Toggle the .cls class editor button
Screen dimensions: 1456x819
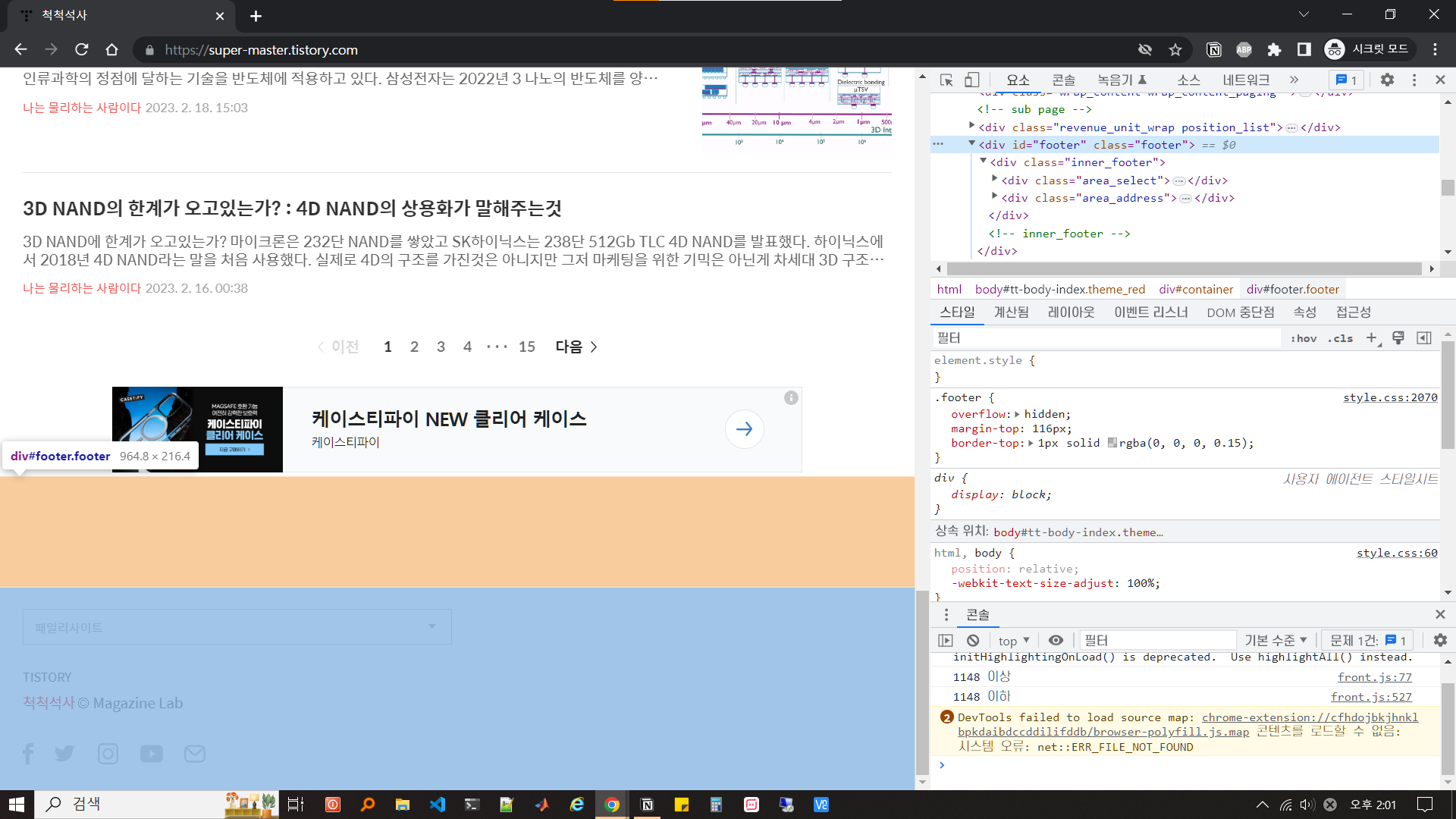click(x=1340, y=338)
